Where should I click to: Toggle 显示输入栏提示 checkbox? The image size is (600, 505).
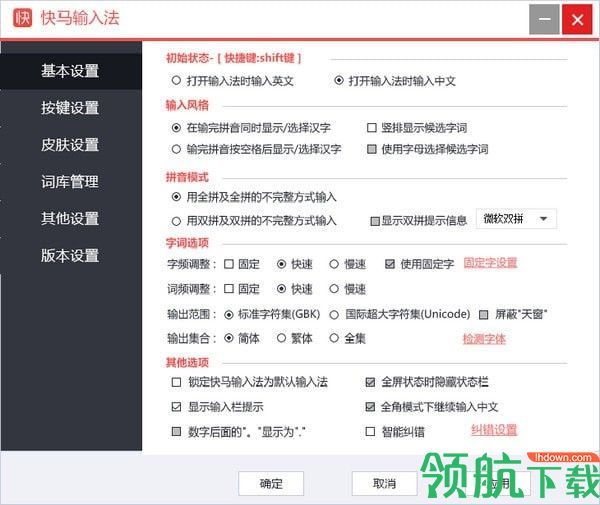[x=176, y=407]
